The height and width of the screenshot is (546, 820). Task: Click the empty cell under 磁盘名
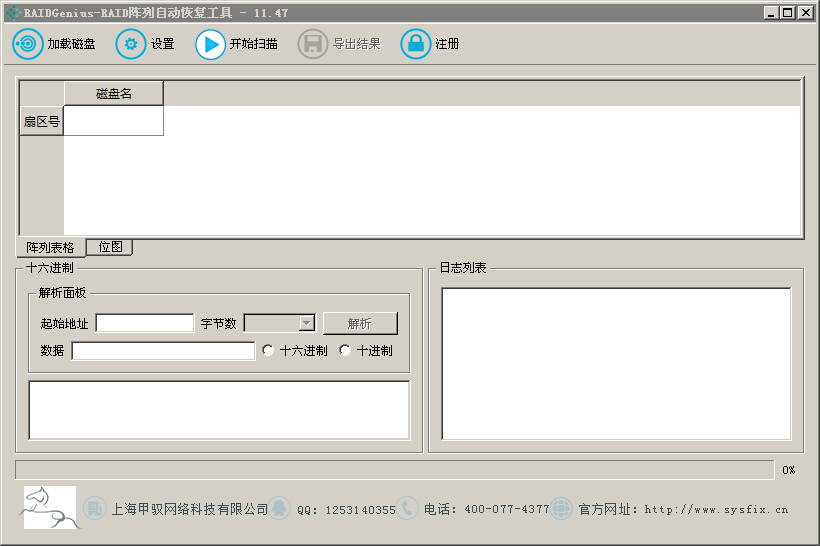click(113, 121)
